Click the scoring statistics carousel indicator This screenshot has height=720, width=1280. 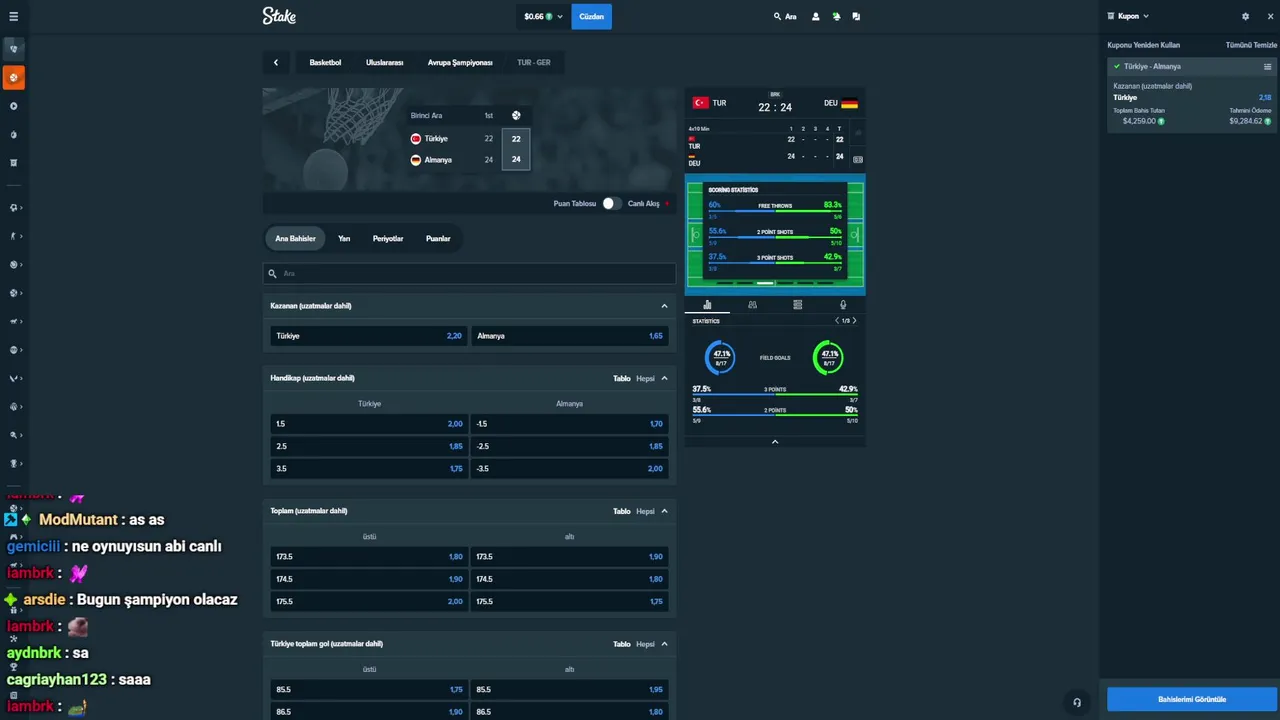tap(765, 283)
